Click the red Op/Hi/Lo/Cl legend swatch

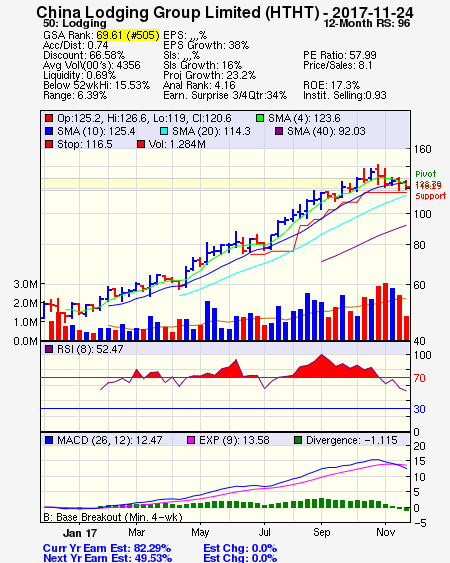click(x=49, y=118)
